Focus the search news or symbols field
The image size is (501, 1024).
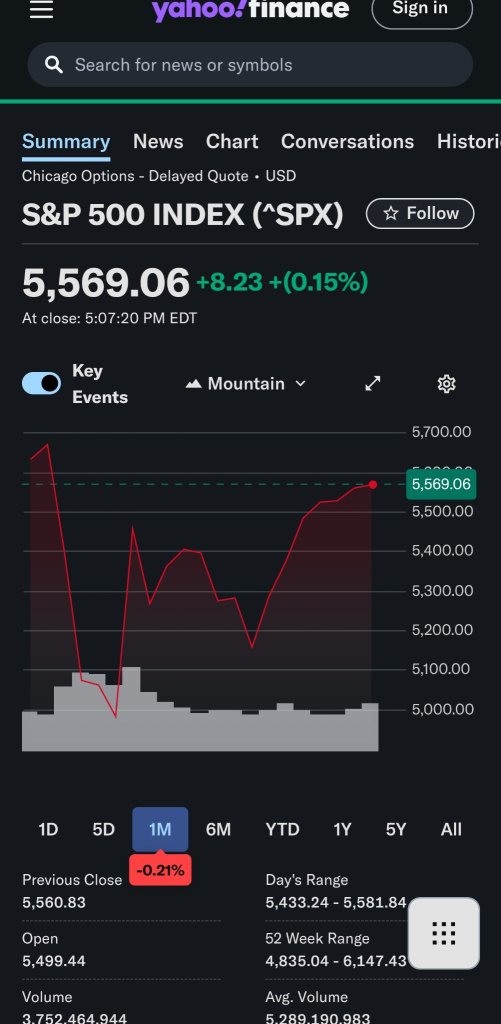[x=250, y=65]
